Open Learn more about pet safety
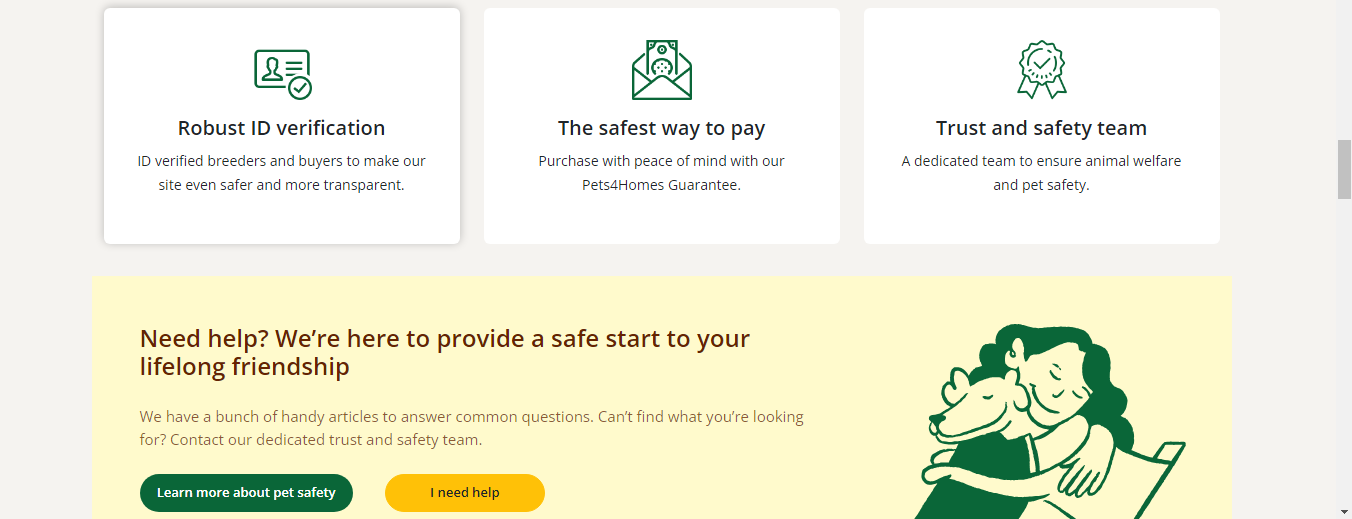This screenshot has width=1352, height=519. tap(246, 493)
